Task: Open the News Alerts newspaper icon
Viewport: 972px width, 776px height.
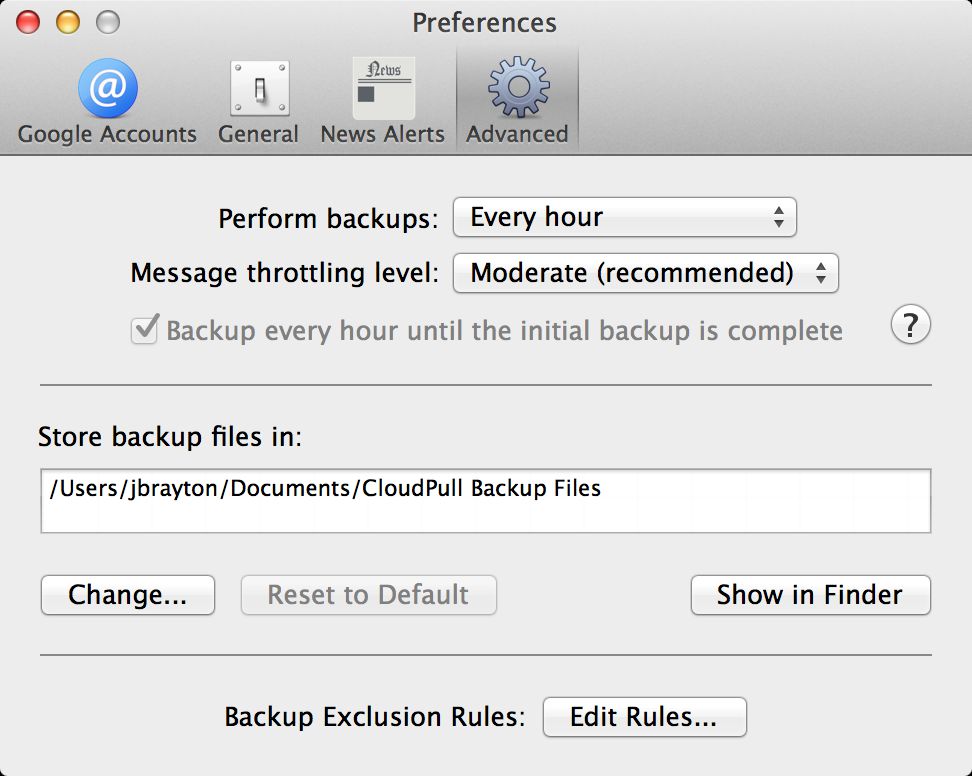Action: (x=384, y=88)
